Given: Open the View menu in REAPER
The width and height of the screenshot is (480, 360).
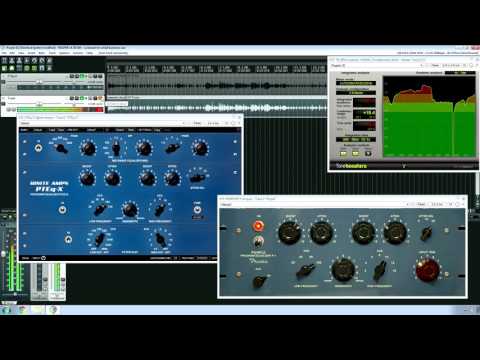Looking at the screenshot, I should coord(21,53).
